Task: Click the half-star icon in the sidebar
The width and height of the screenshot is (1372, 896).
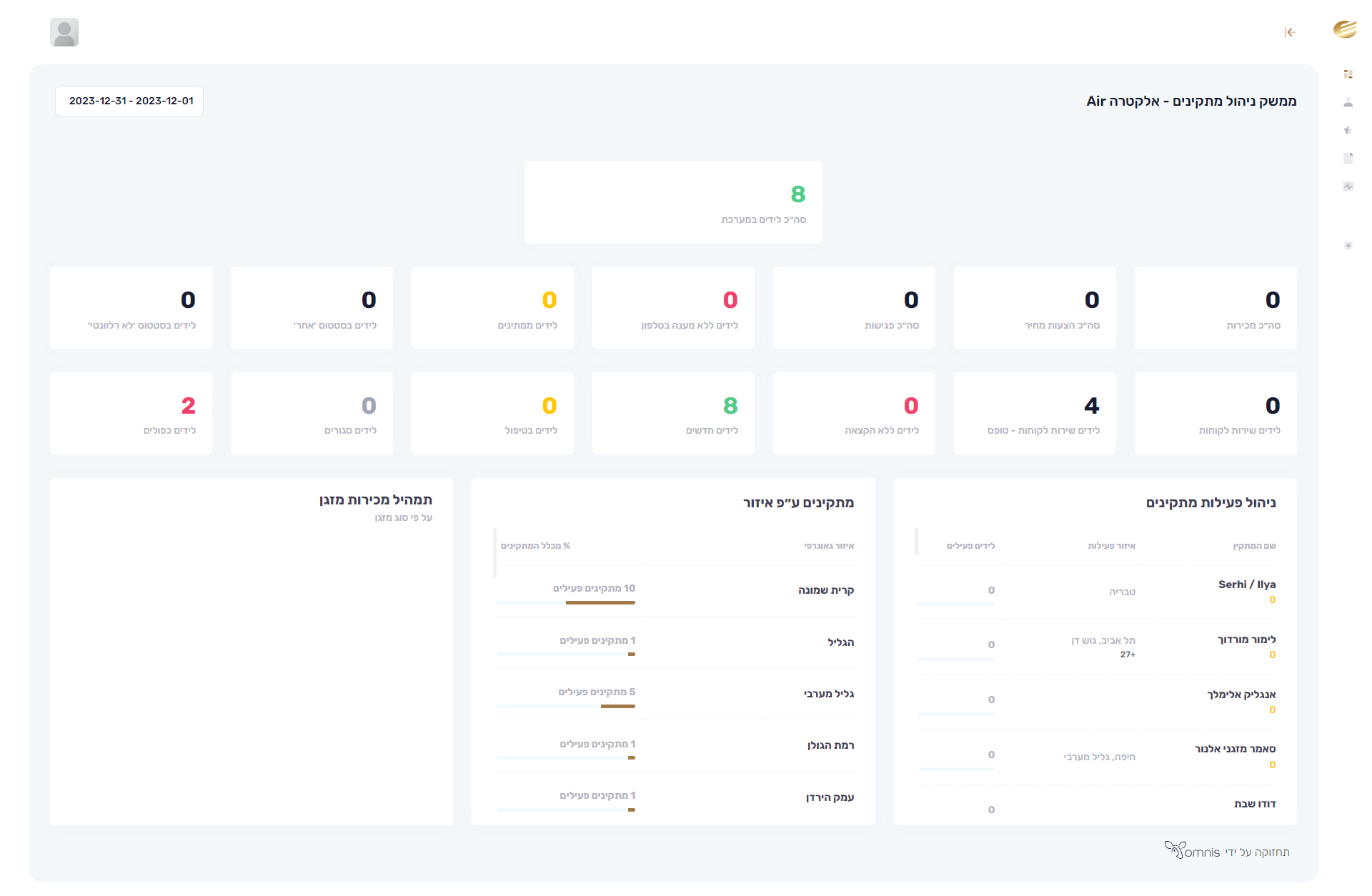Action: (x=1348, y=130)
